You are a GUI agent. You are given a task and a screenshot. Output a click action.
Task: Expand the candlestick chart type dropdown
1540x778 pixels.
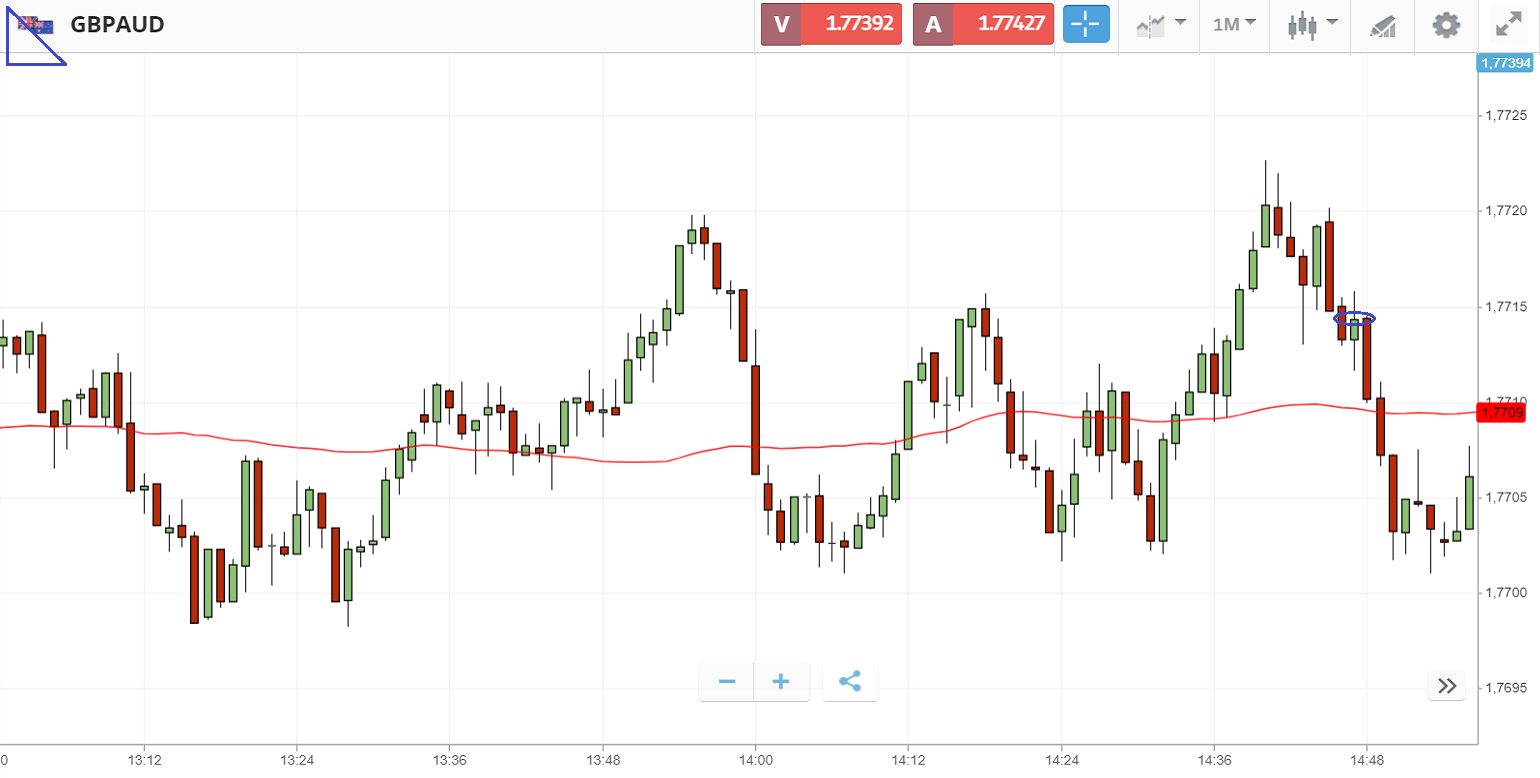(1311, 24)
